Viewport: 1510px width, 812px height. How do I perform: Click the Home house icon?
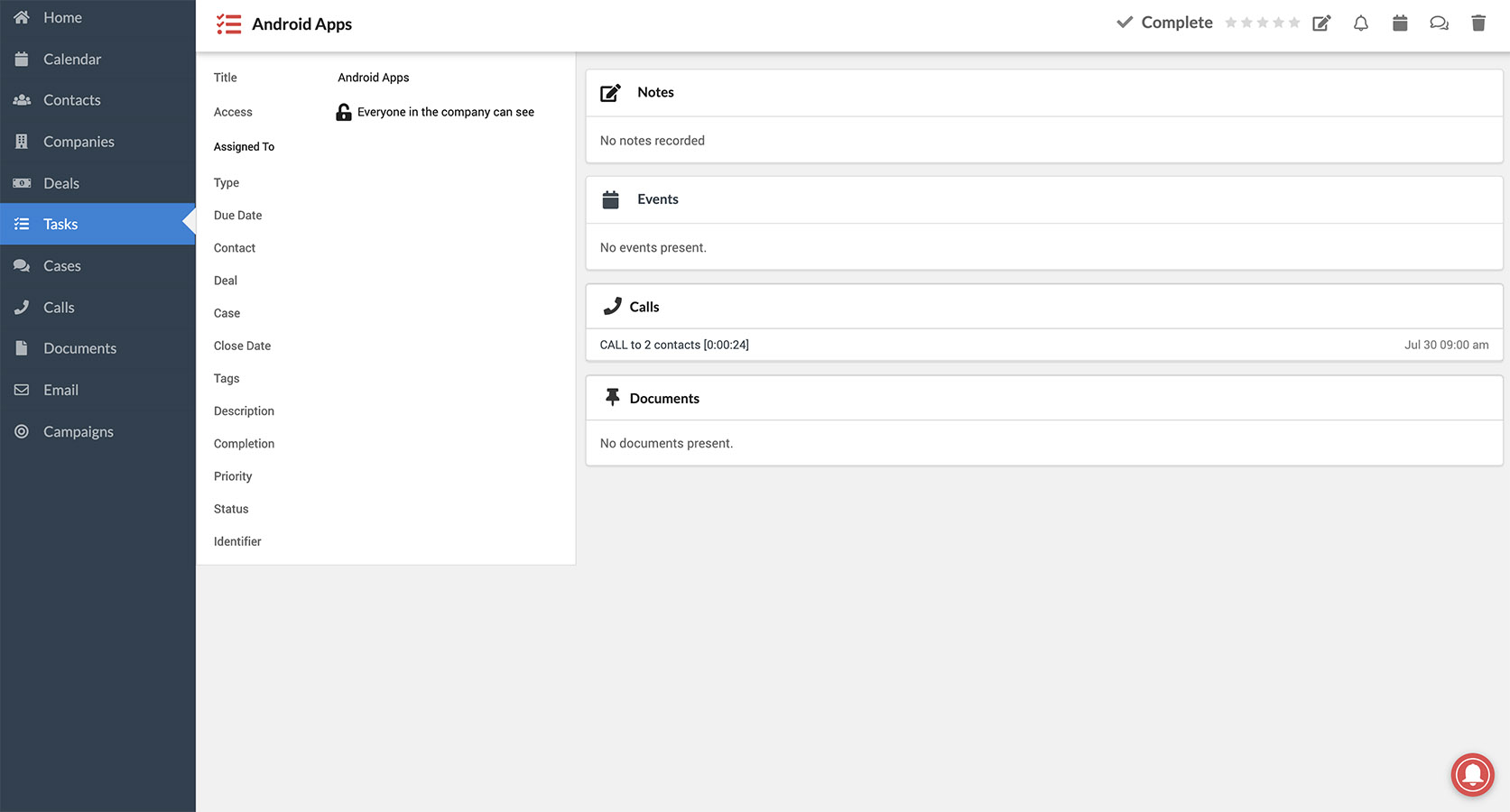click(22, 17)
